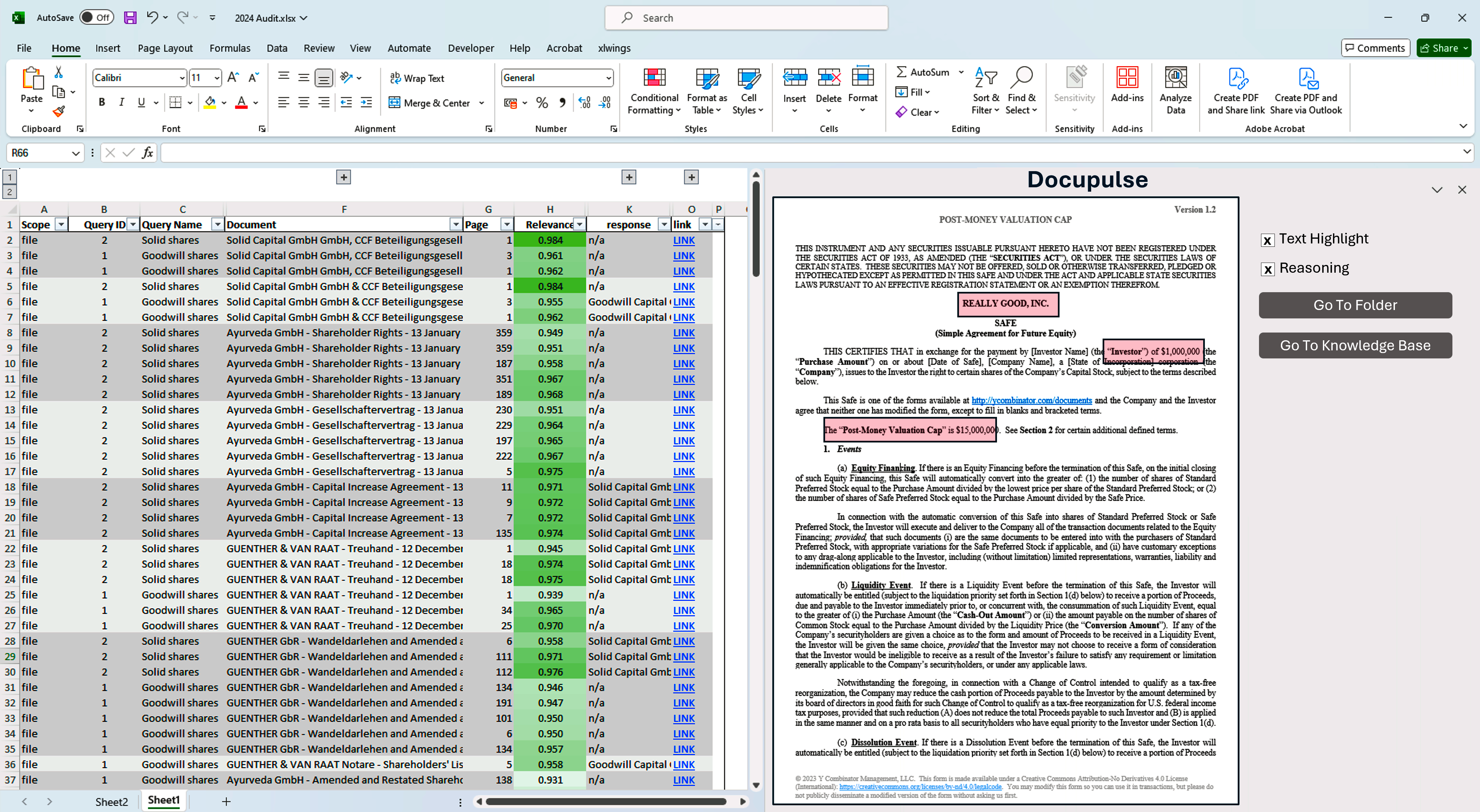Increase font size with the A-up icon
Image resolution: width=1480 pixels, height=812 pixels.
(233, 78)
